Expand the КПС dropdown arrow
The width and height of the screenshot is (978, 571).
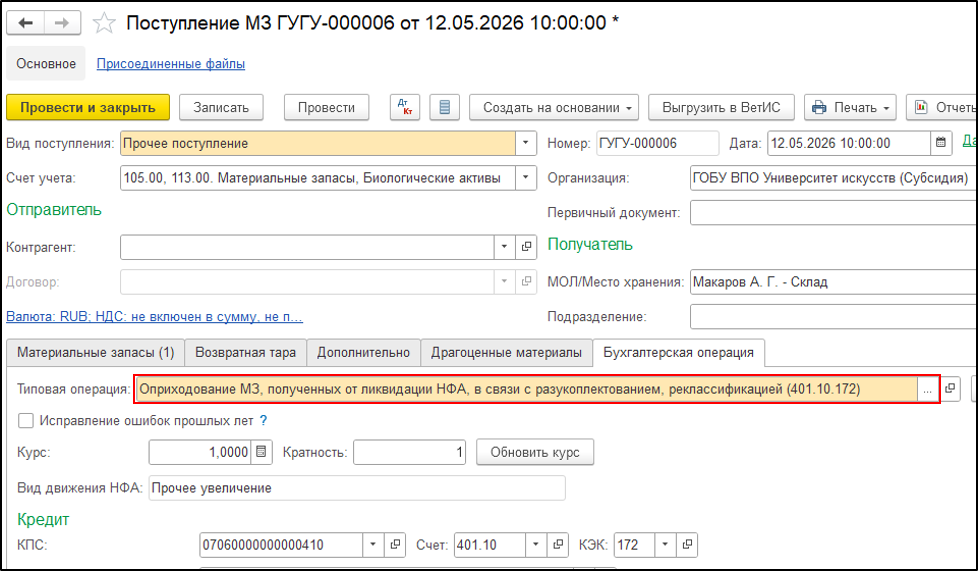click(x=373, y=545)
